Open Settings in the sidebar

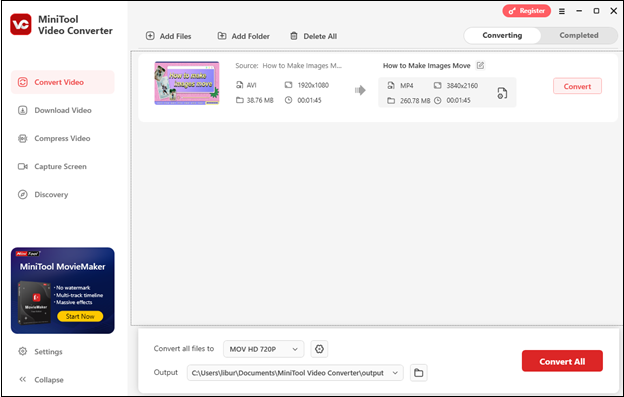click(40, 352)
